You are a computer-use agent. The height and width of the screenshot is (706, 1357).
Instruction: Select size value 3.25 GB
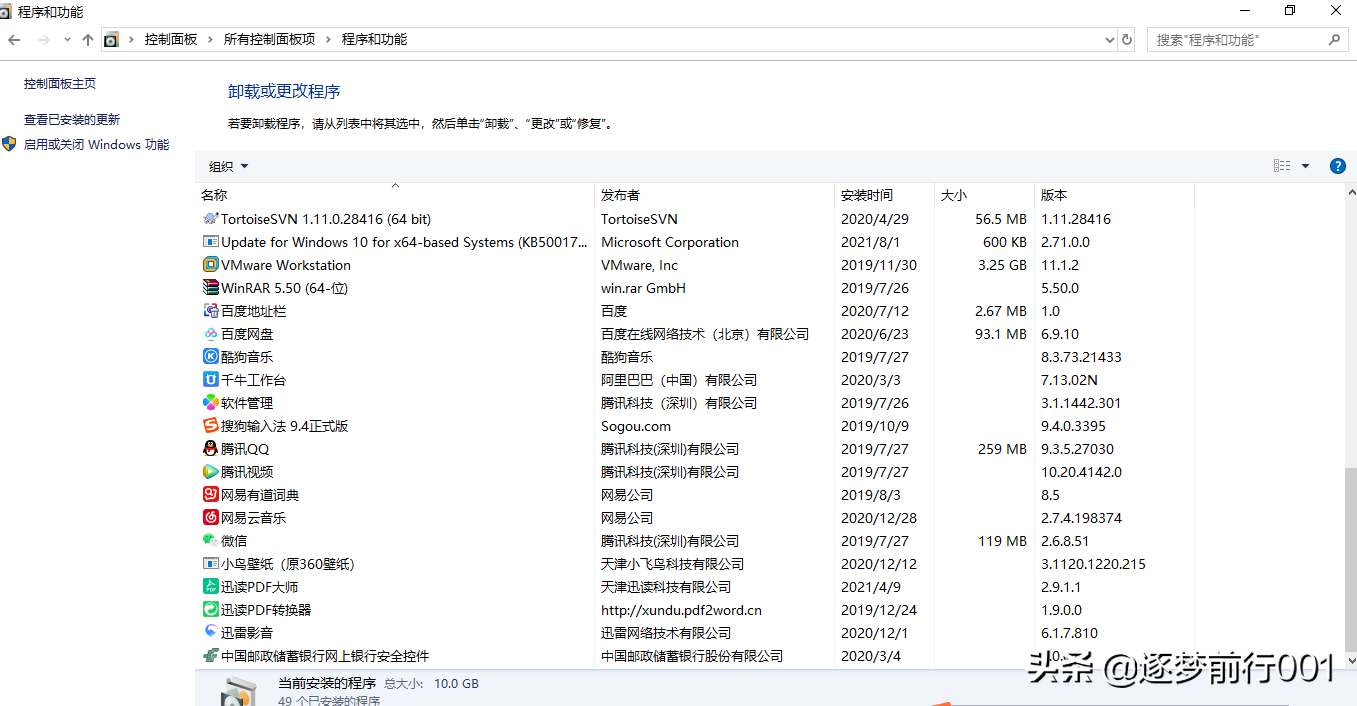click(1000, 265)
